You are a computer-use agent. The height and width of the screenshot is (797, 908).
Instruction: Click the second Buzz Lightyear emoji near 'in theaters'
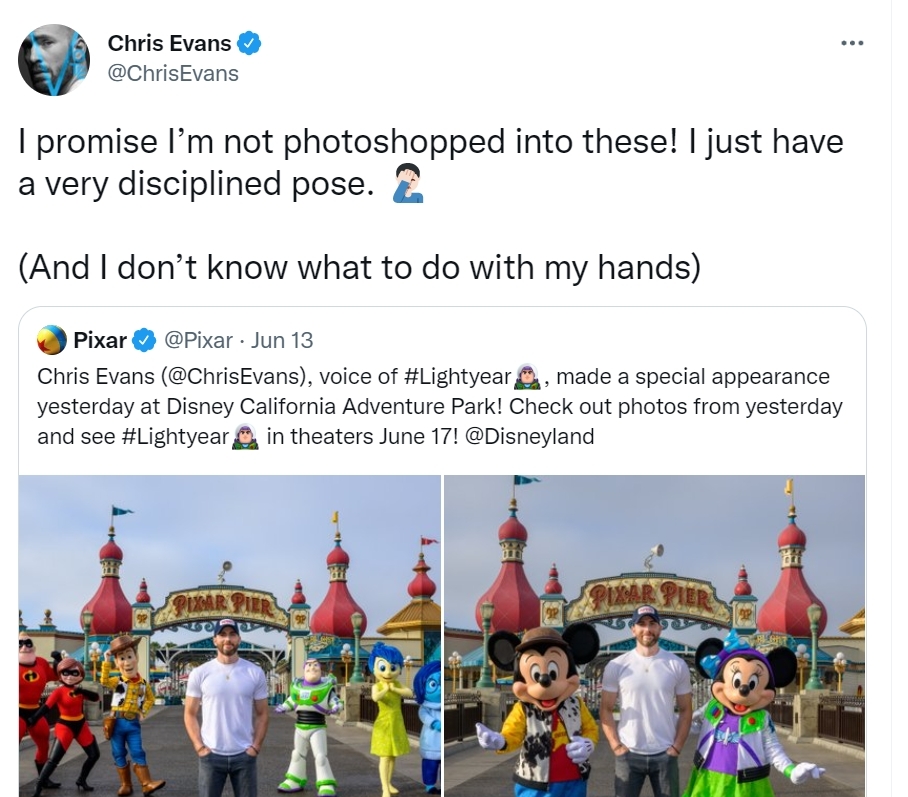click(x=244, y=436)
